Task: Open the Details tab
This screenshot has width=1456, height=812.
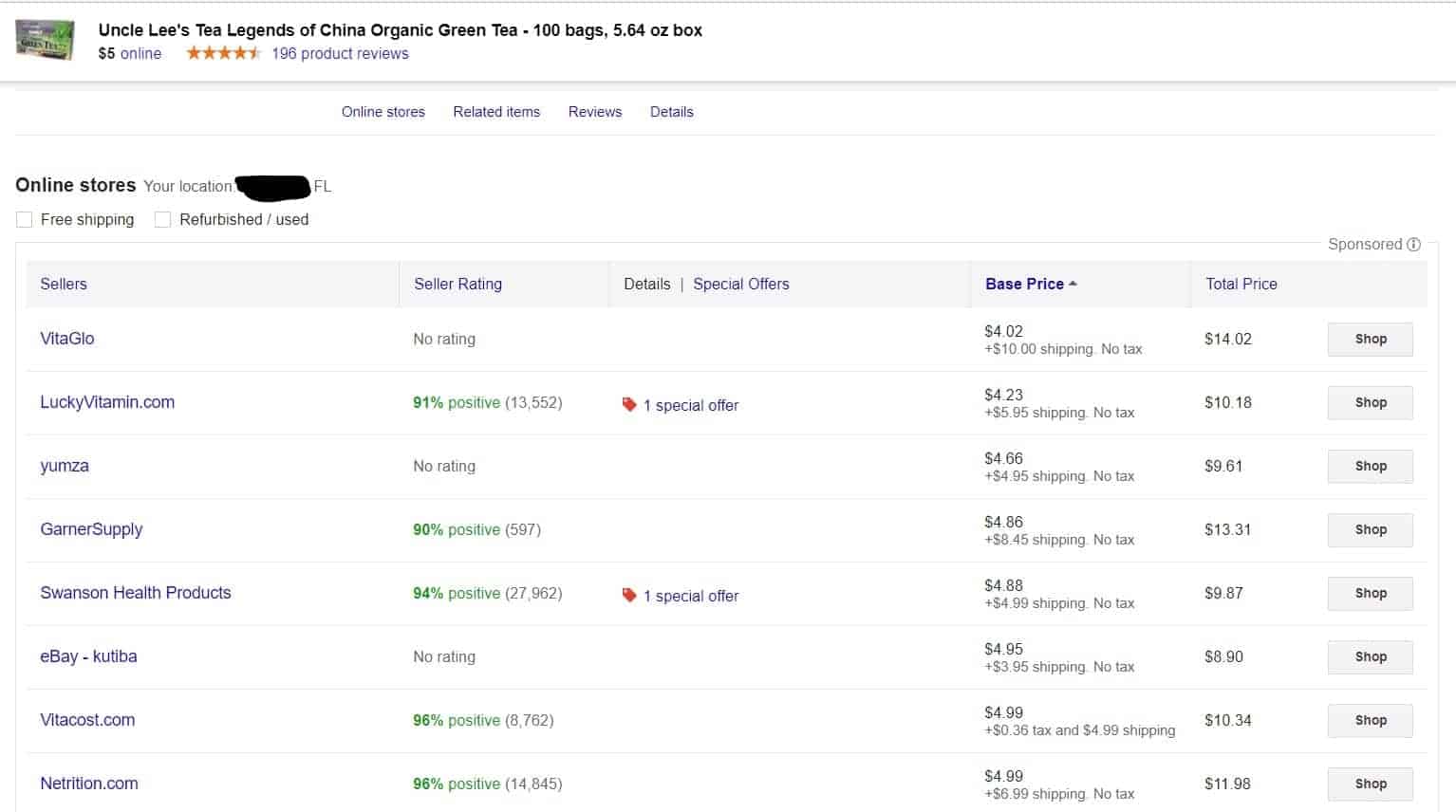Action: 672,112
